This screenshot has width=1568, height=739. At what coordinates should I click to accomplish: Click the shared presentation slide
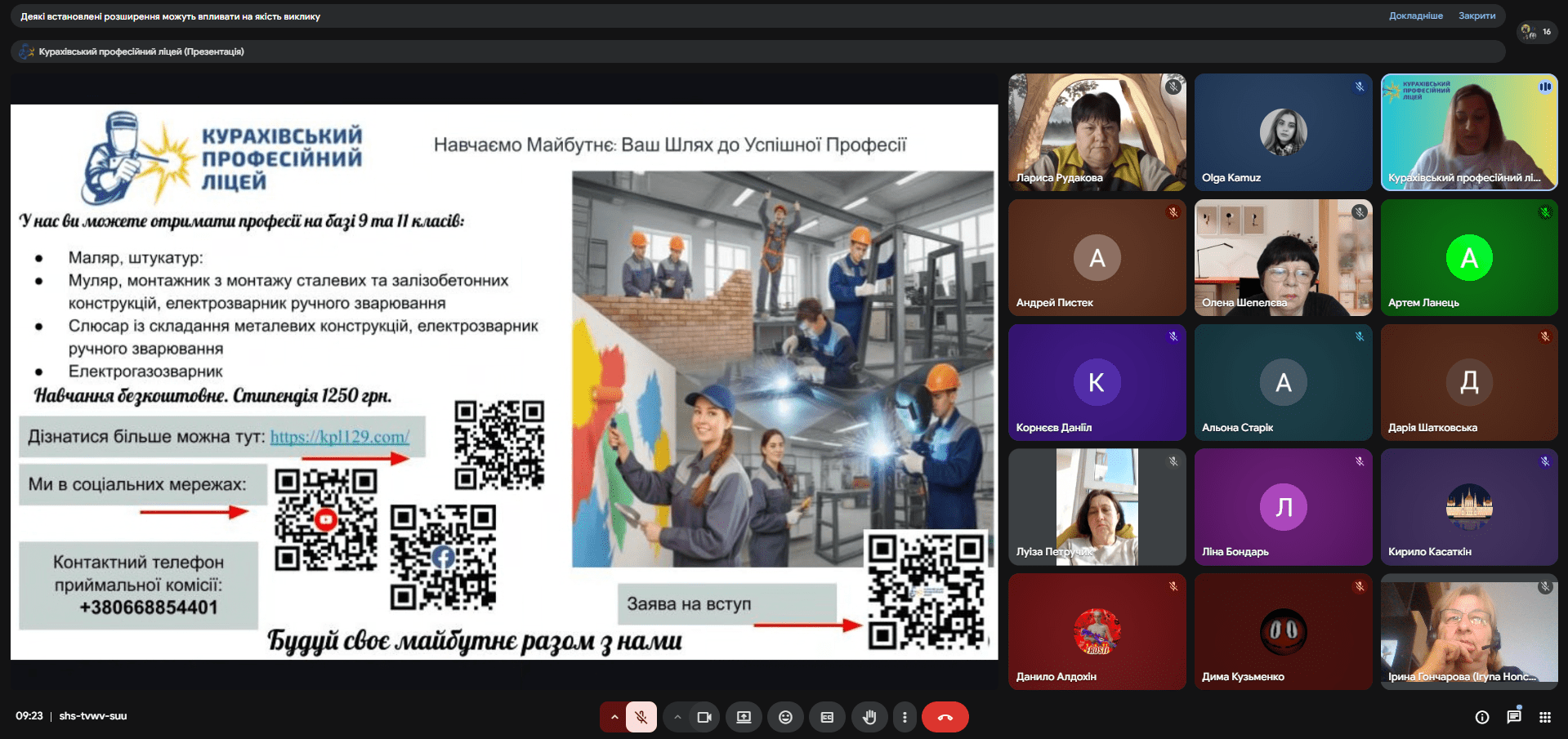point(504,382)
